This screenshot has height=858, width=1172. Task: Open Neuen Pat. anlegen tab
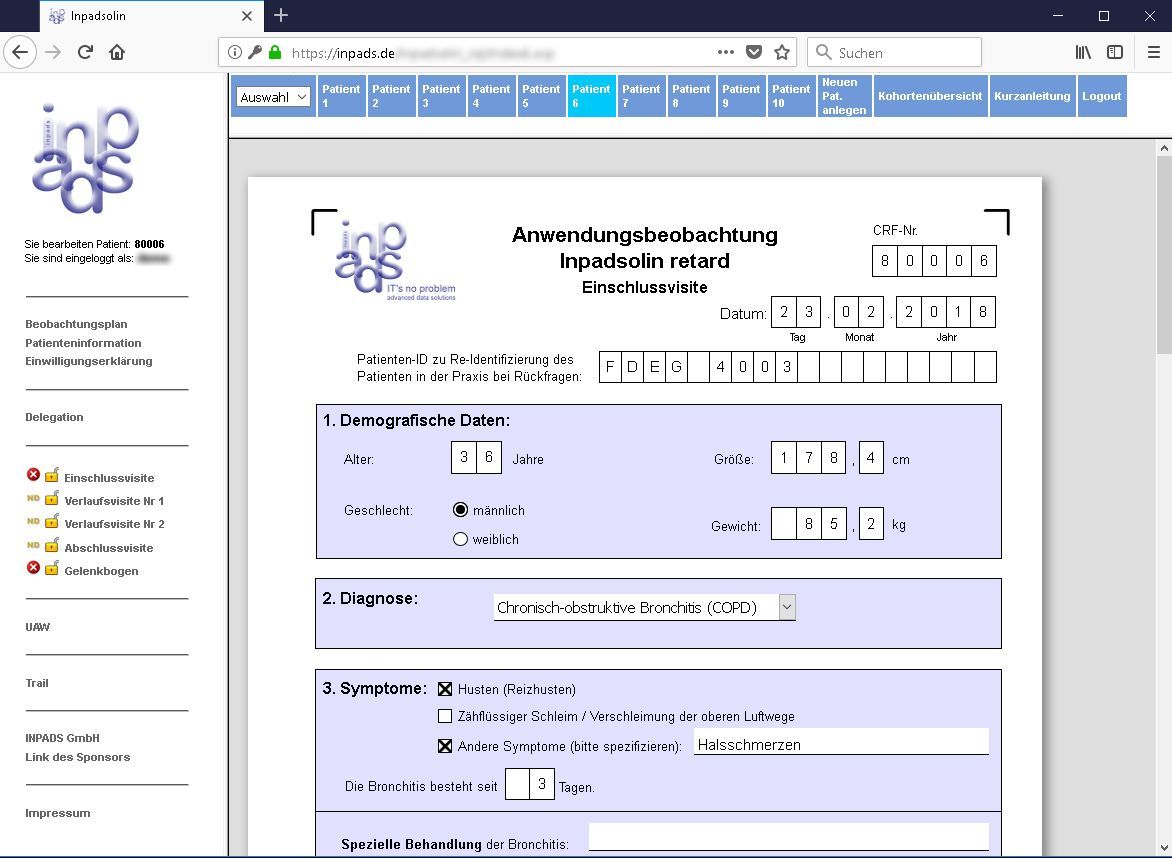[845, 96]
